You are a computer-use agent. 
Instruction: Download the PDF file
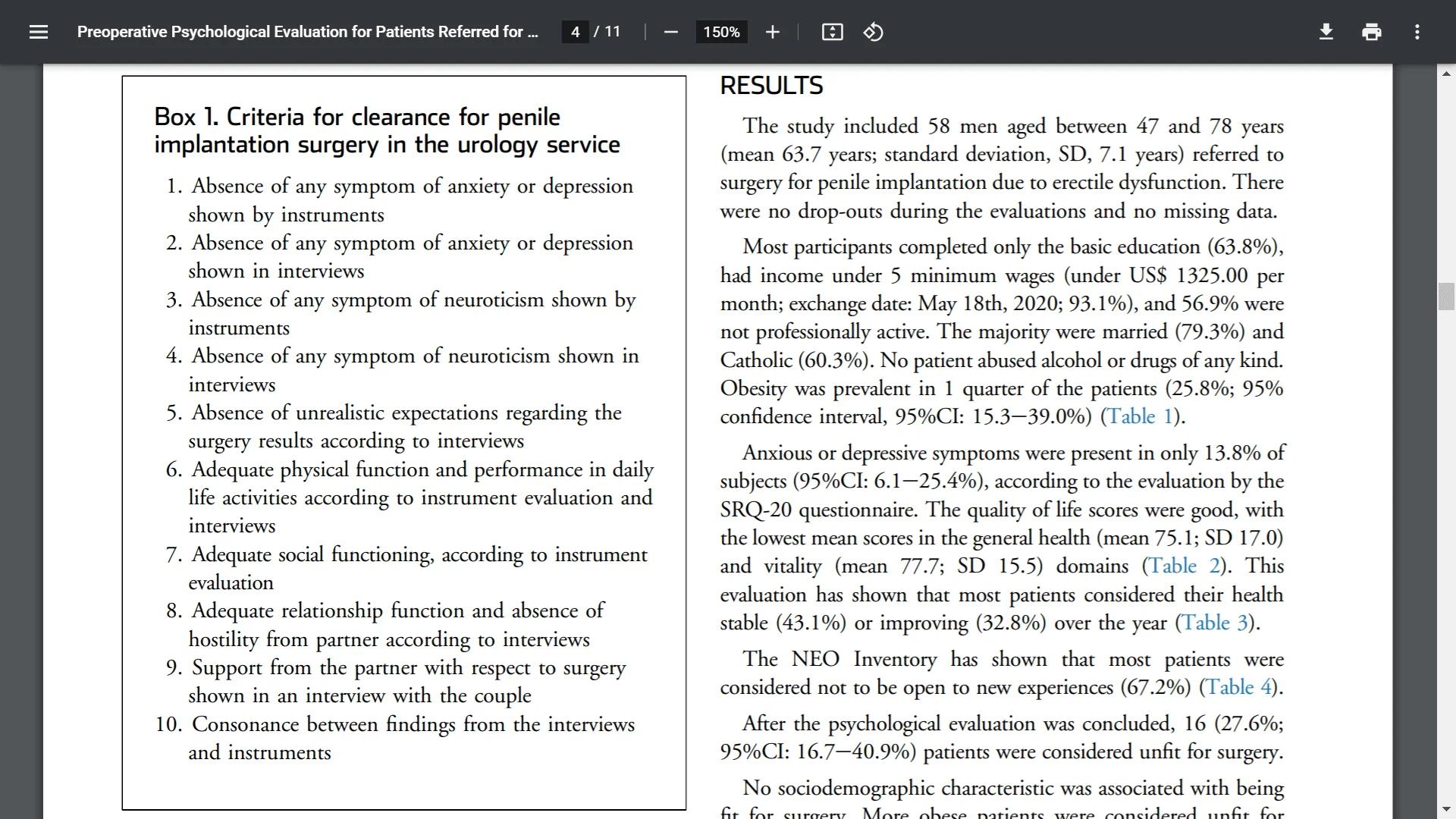1326,32
